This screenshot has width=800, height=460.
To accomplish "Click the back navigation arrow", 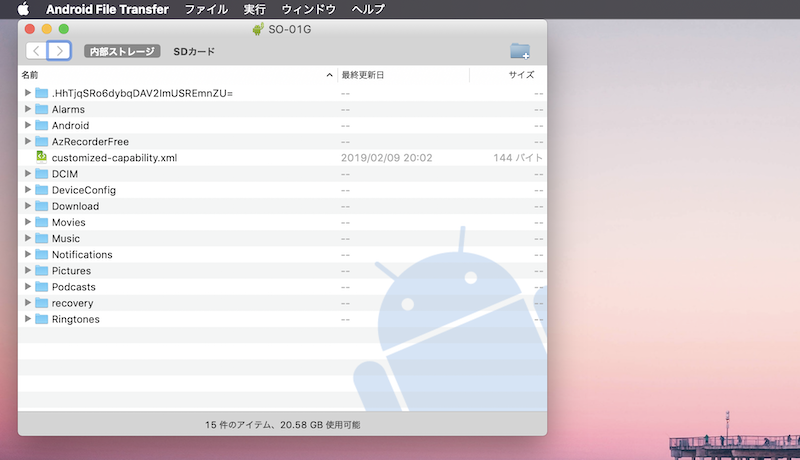I will pyautogui.click(x=36, y=51).
